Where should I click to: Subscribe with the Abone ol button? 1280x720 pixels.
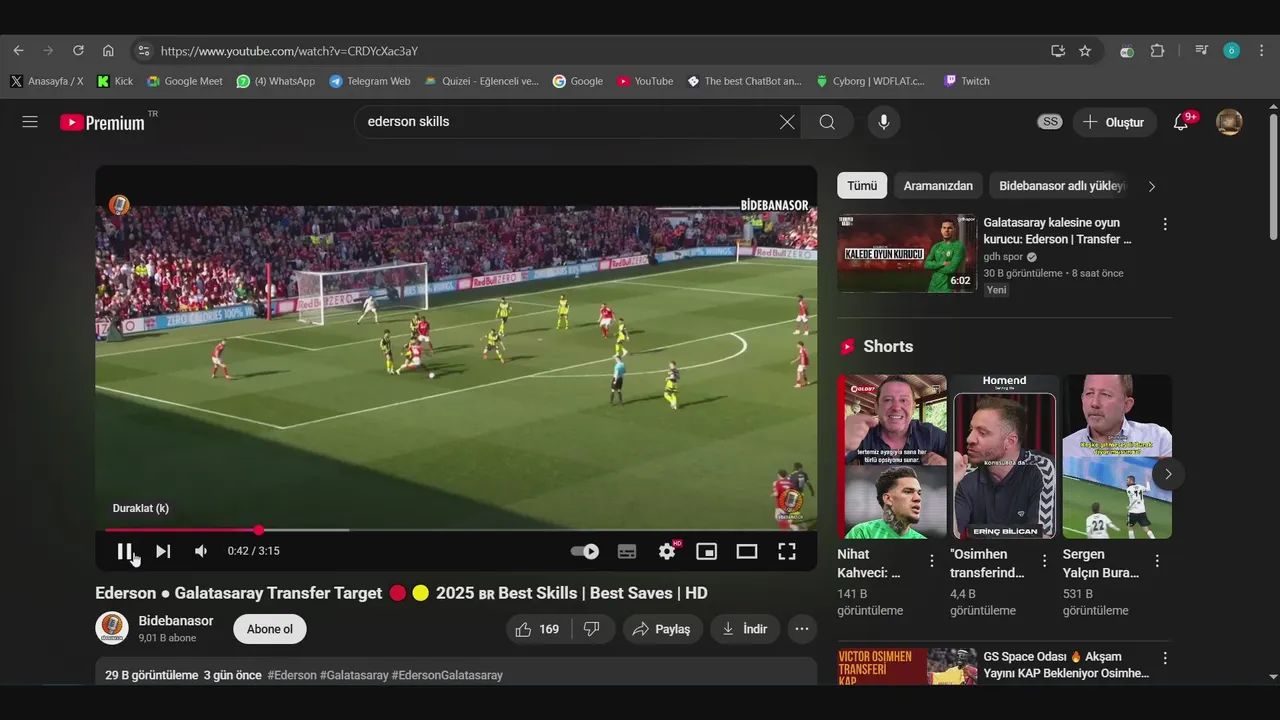(x=270, y=629)
